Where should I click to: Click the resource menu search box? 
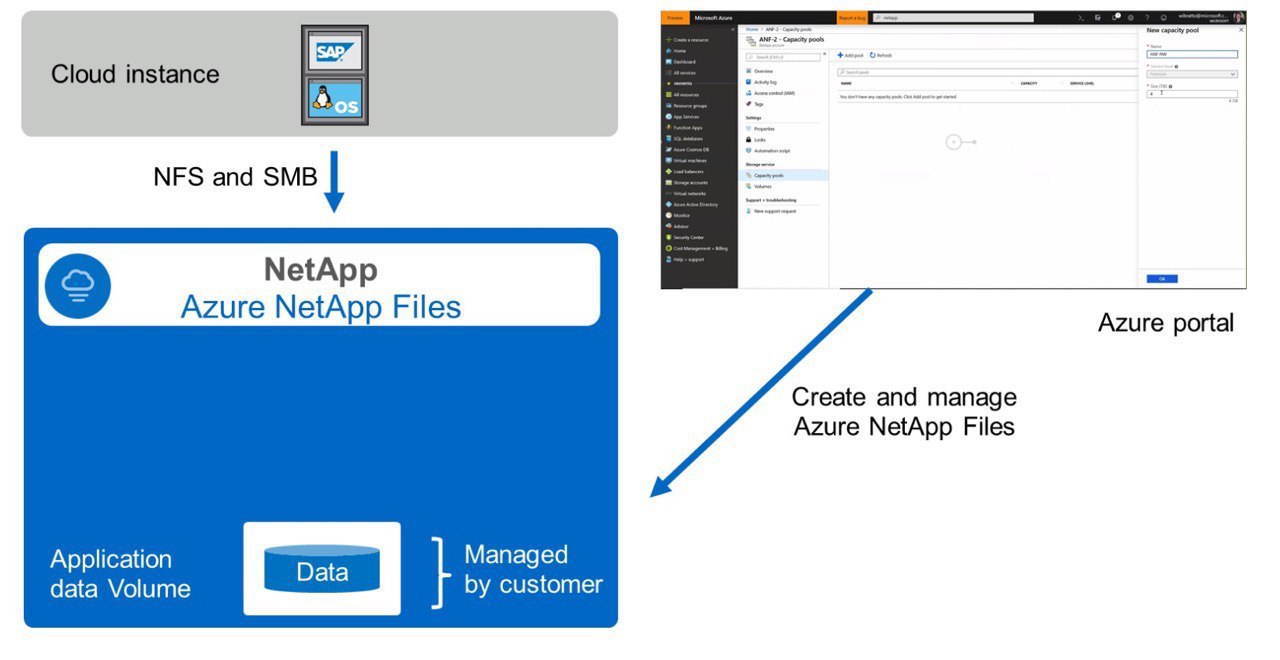pos(784,57)
